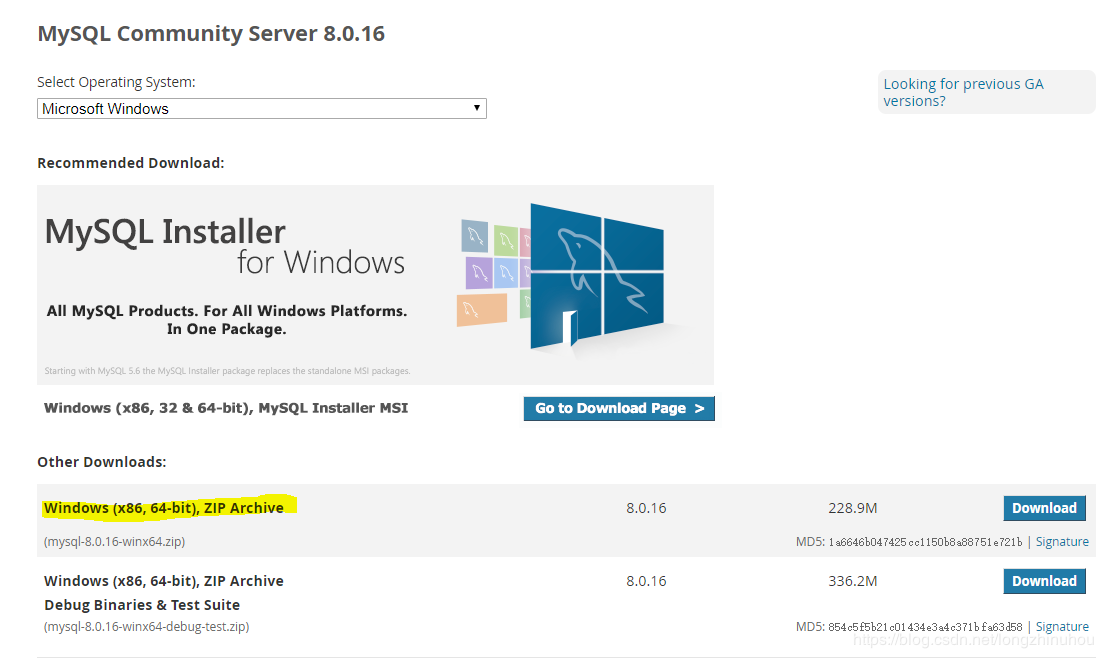Viewport: 1103px width, 658px height.
Task: Follow the Looking for previous GA versions link
Action: point(963,92)
